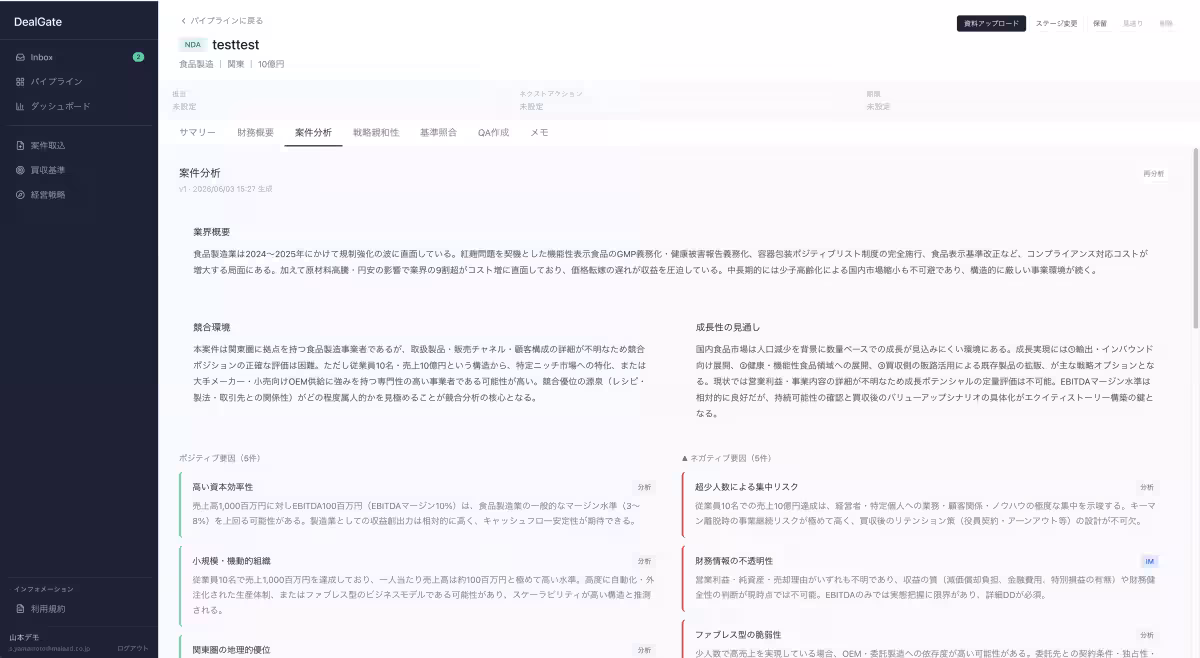Run 再分析 on the case analysis
The height and width of the screenshot is (658, 1200).
[1154, 174]
